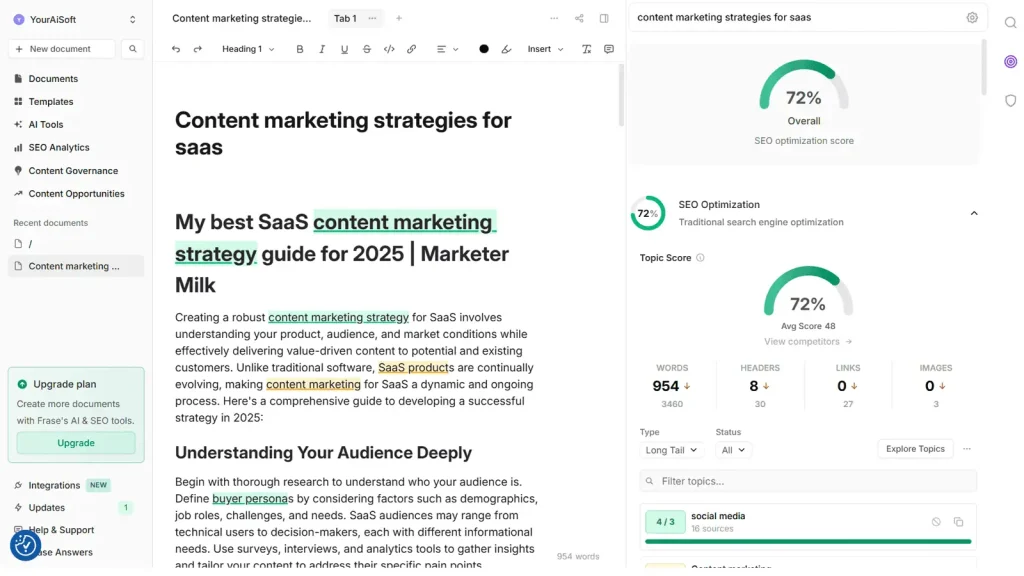Open the Long Tail type dropdown

(670, 450)
